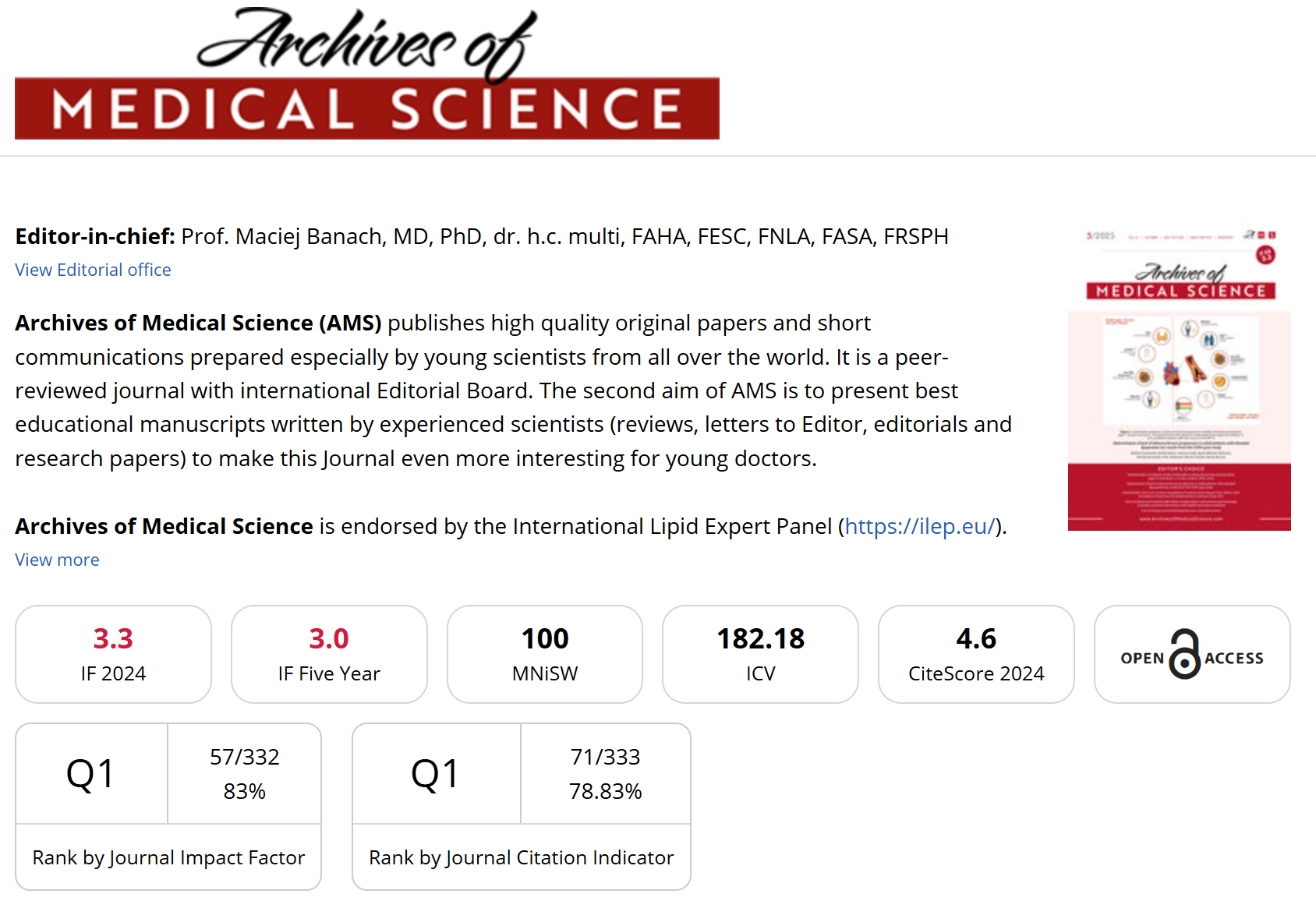Click the 57/332 rank value
Image resolution: width=1316 pixels, height=901 pixels.
(244, 757)
